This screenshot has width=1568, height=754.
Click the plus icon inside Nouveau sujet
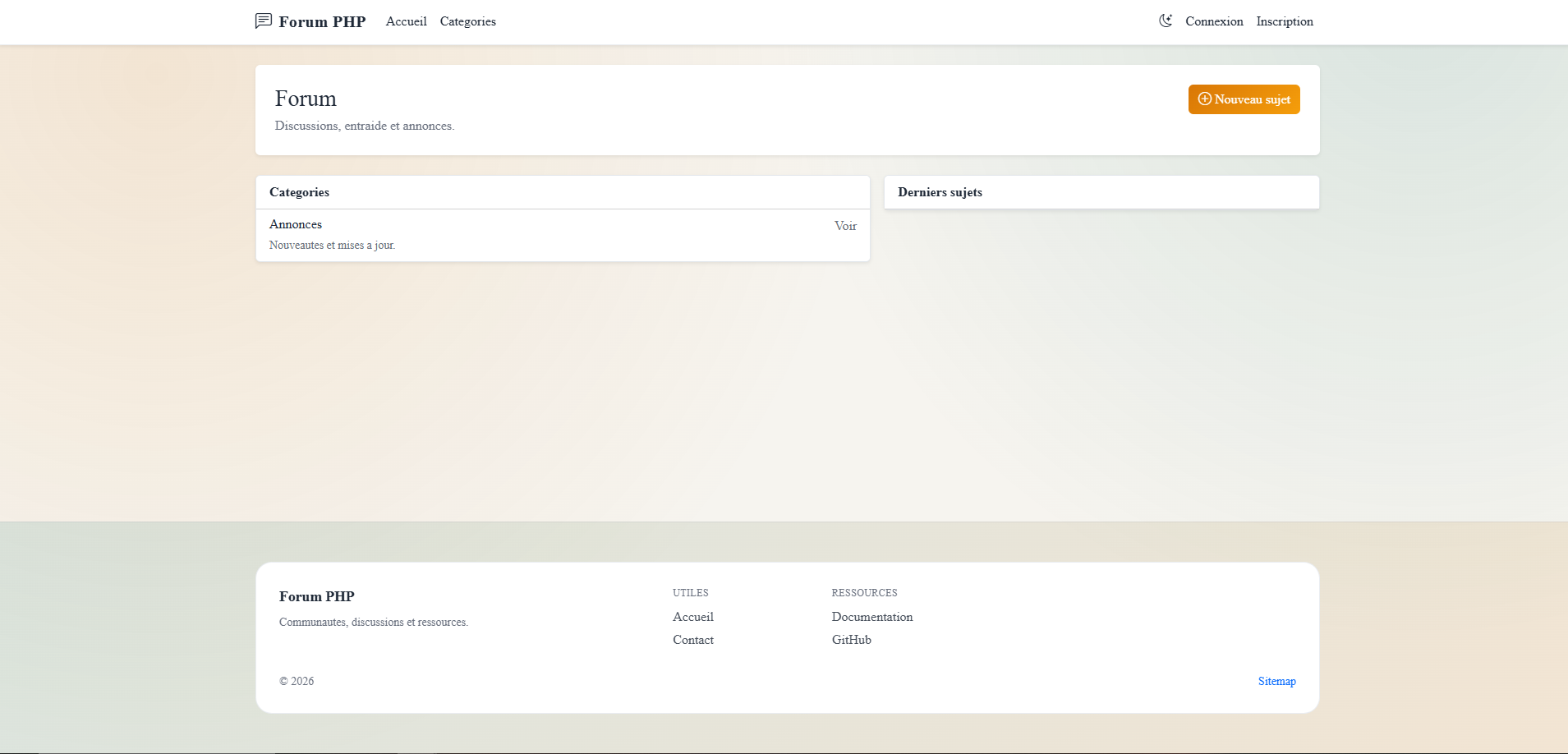(1203, 99)
